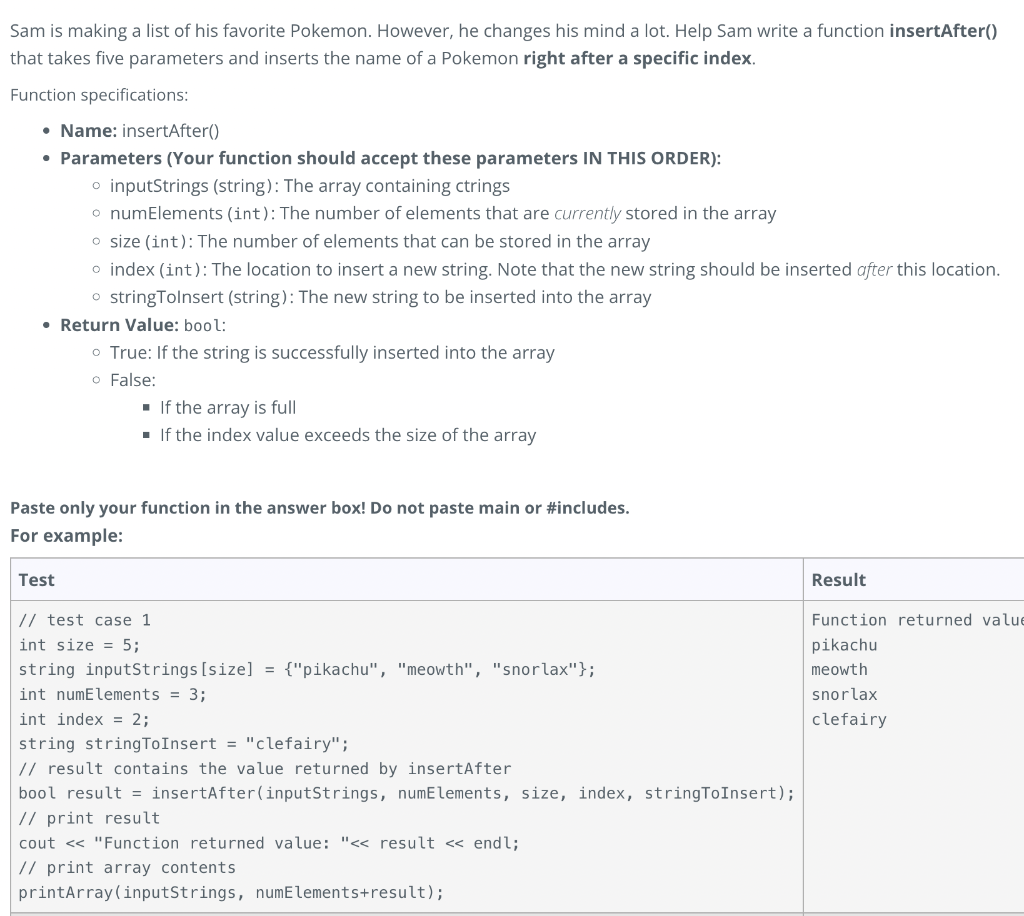Click the 'False:' sub-bullet
Viewport: 1024px width, 916px height.
pos(133,380)
